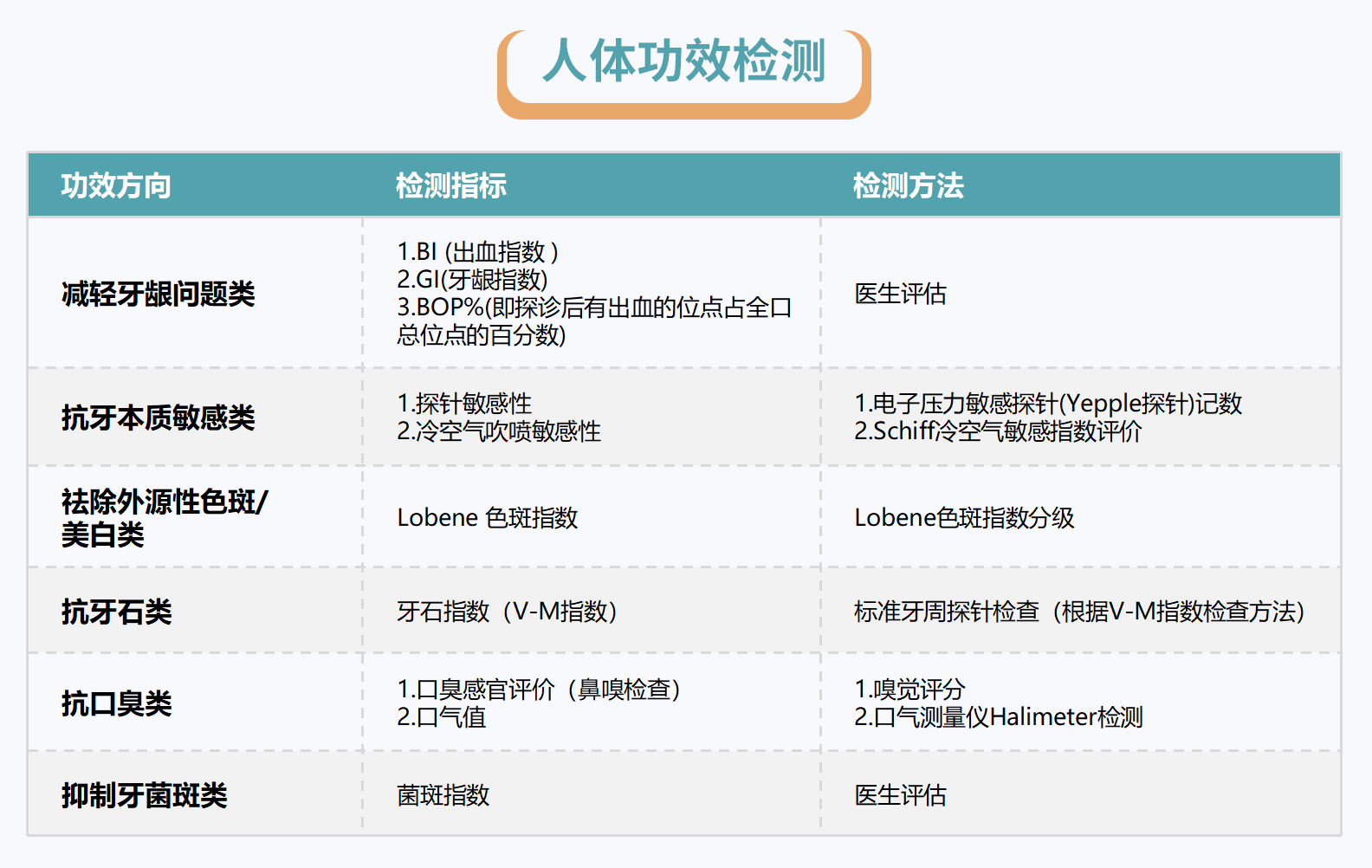Click the 减轻牙龈问题类 row label
The width and height of the screenshot is (1372, 868).
coord(158,295)
